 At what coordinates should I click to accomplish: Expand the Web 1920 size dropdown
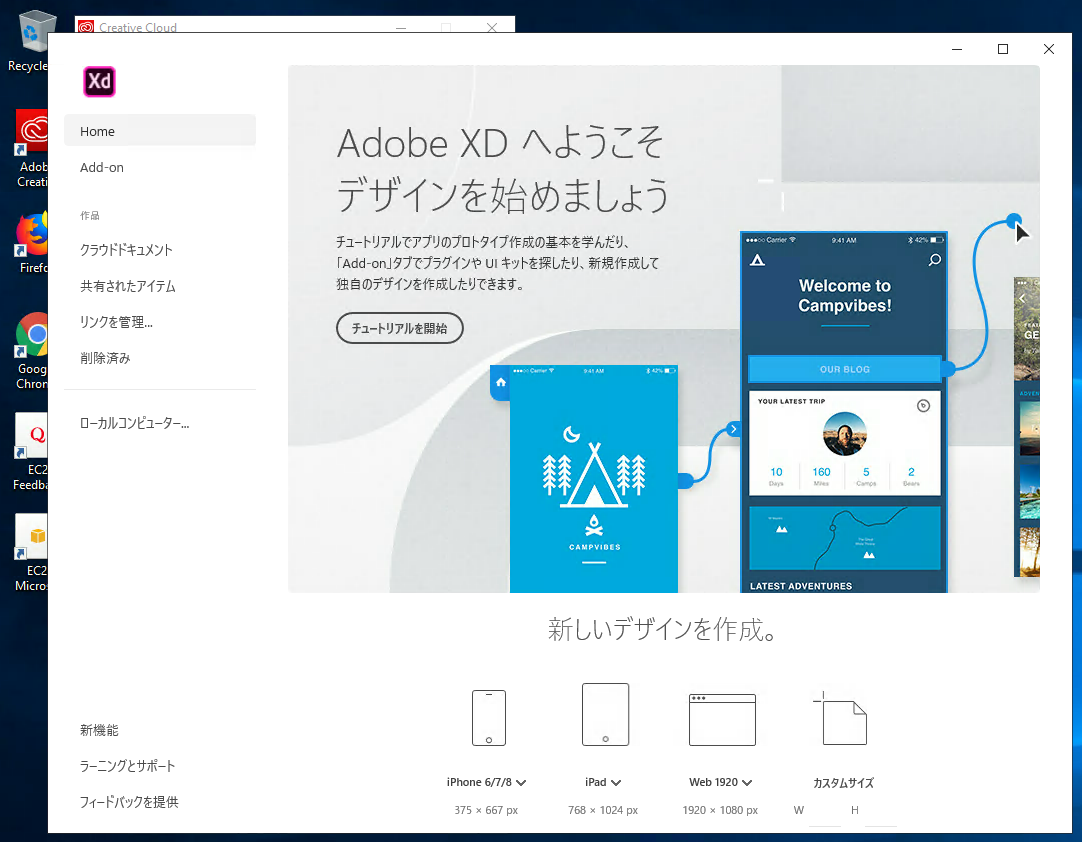[747, 783]
